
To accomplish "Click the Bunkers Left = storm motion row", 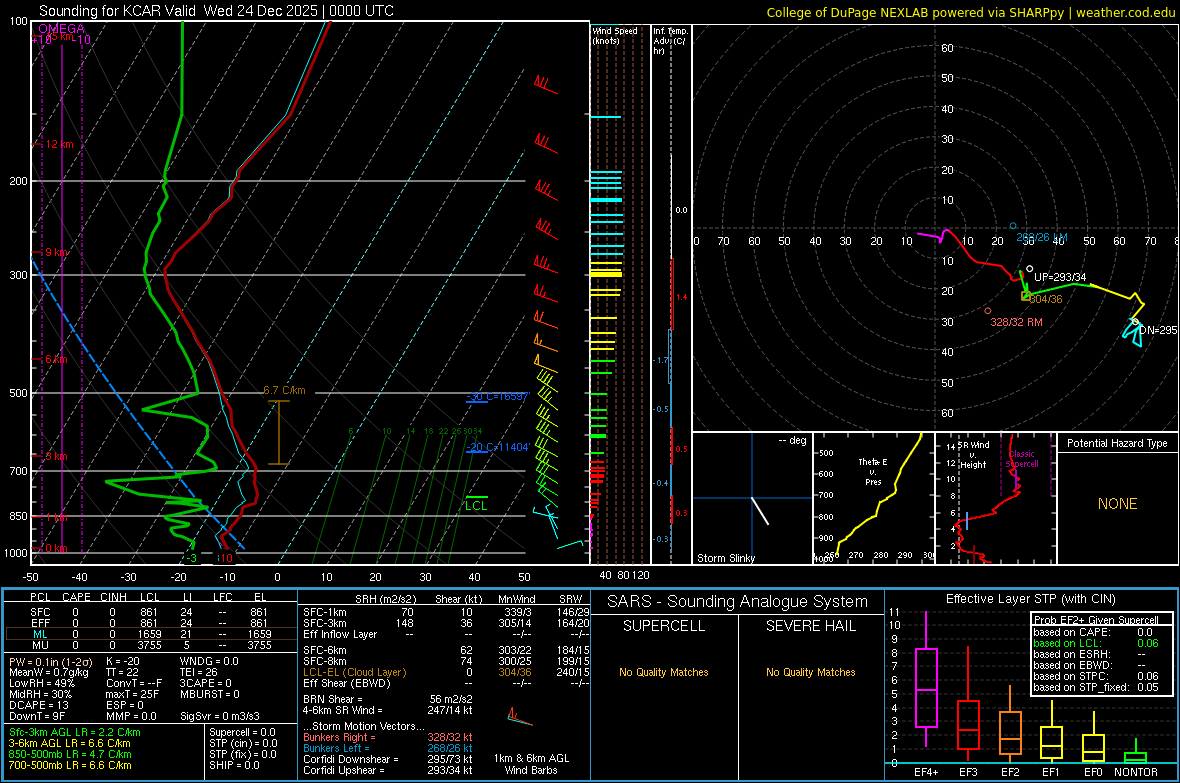I will click(388, 748).
